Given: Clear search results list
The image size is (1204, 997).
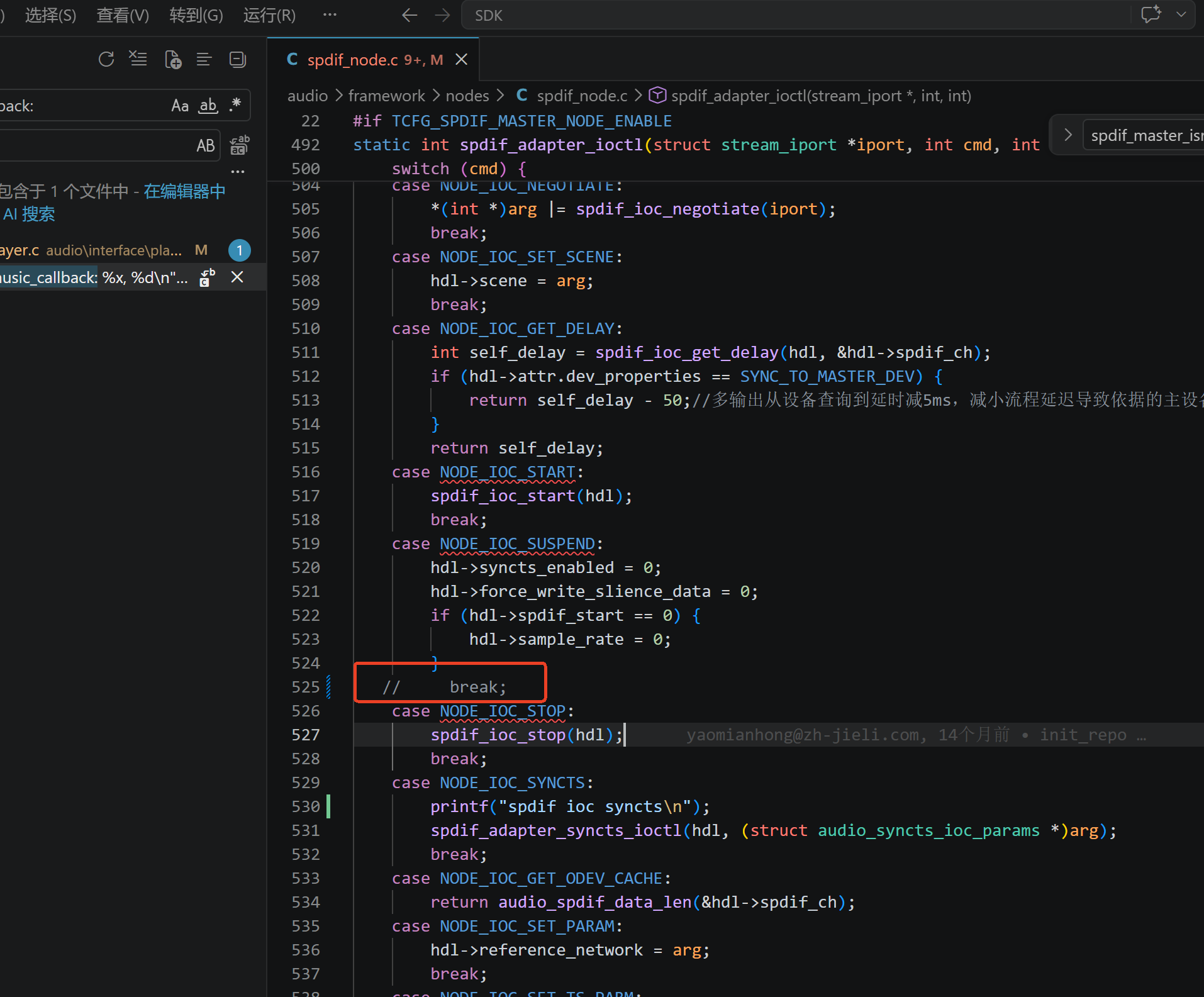Looking at the screenshot, I should [x=138, y=59].
